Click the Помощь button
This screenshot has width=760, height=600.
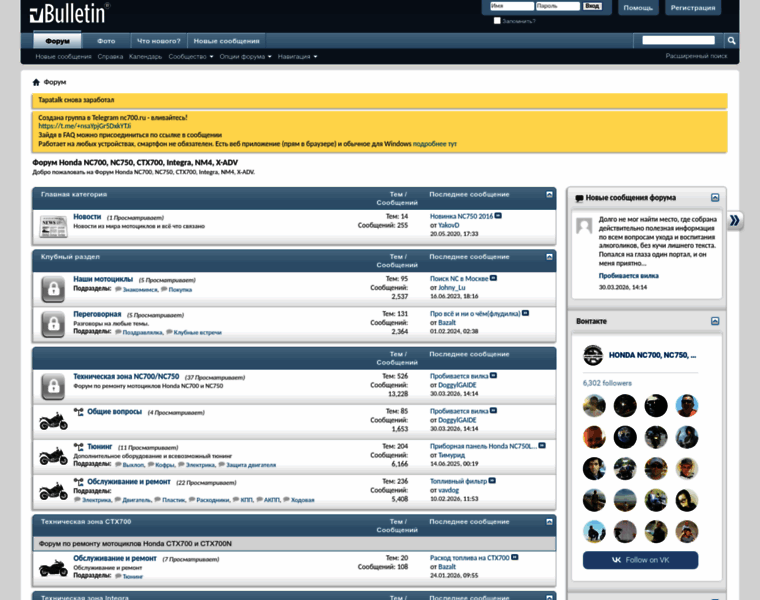click(x=638, y=8)
